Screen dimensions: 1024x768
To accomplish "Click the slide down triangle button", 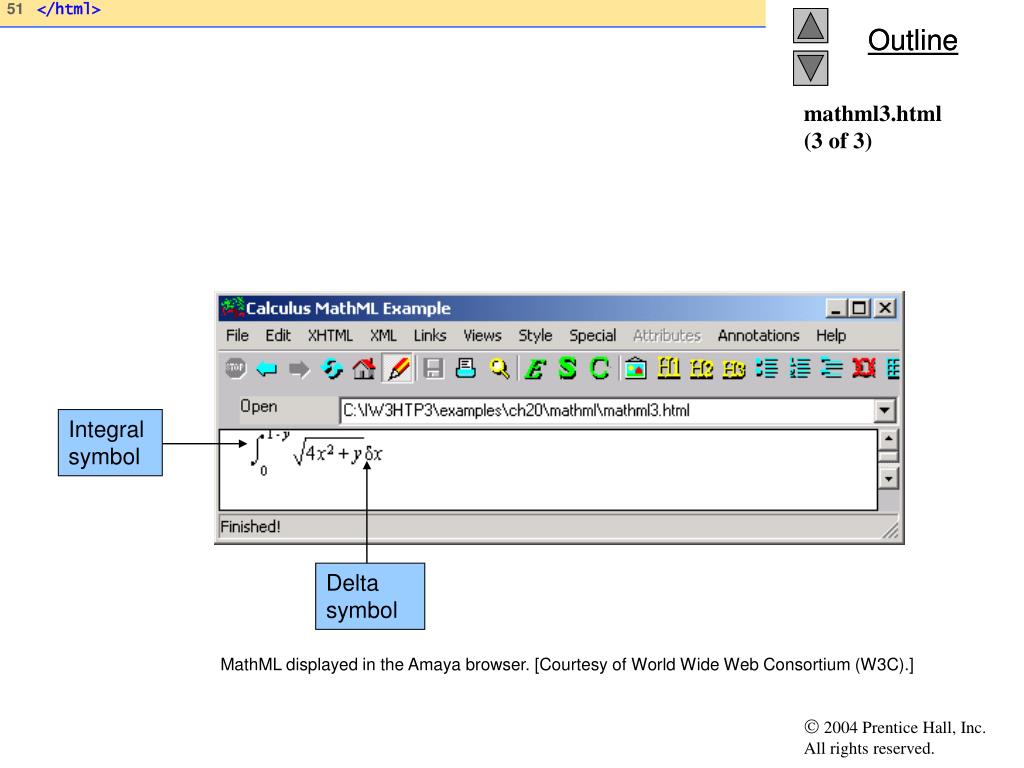I will pos(810,68).
